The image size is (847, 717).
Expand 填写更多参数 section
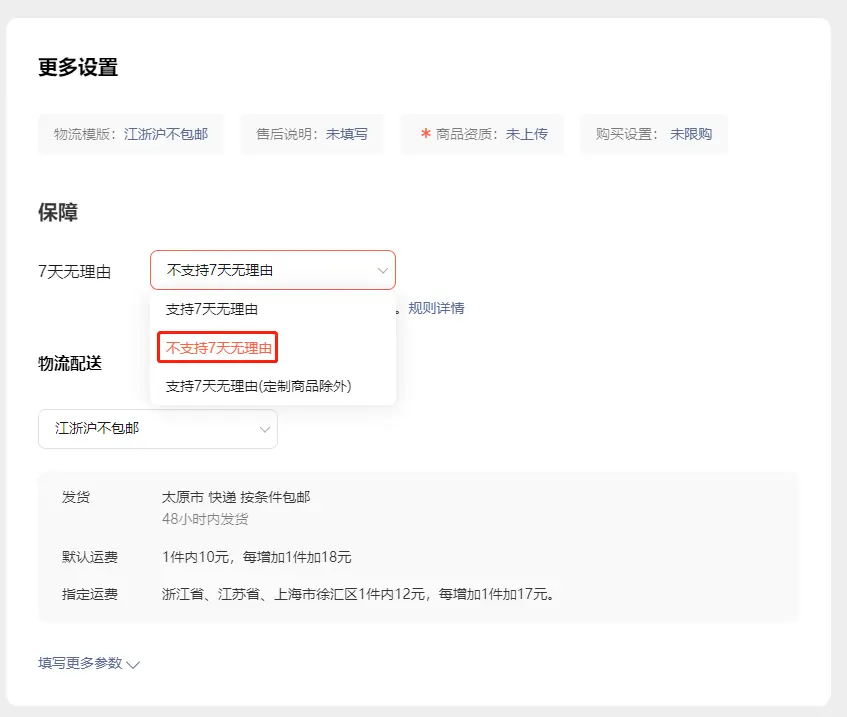(x=89, y=663)
